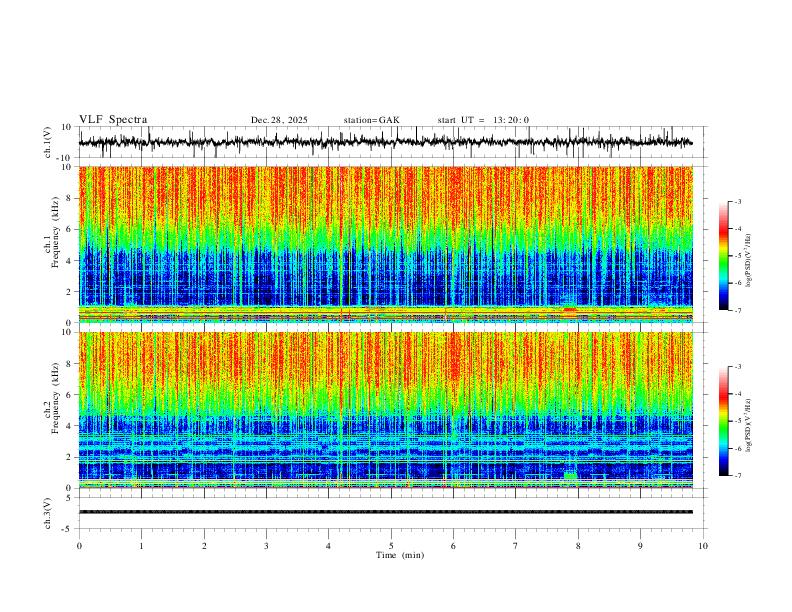Click the "station=GAK" header label

(x=371, y=120)
